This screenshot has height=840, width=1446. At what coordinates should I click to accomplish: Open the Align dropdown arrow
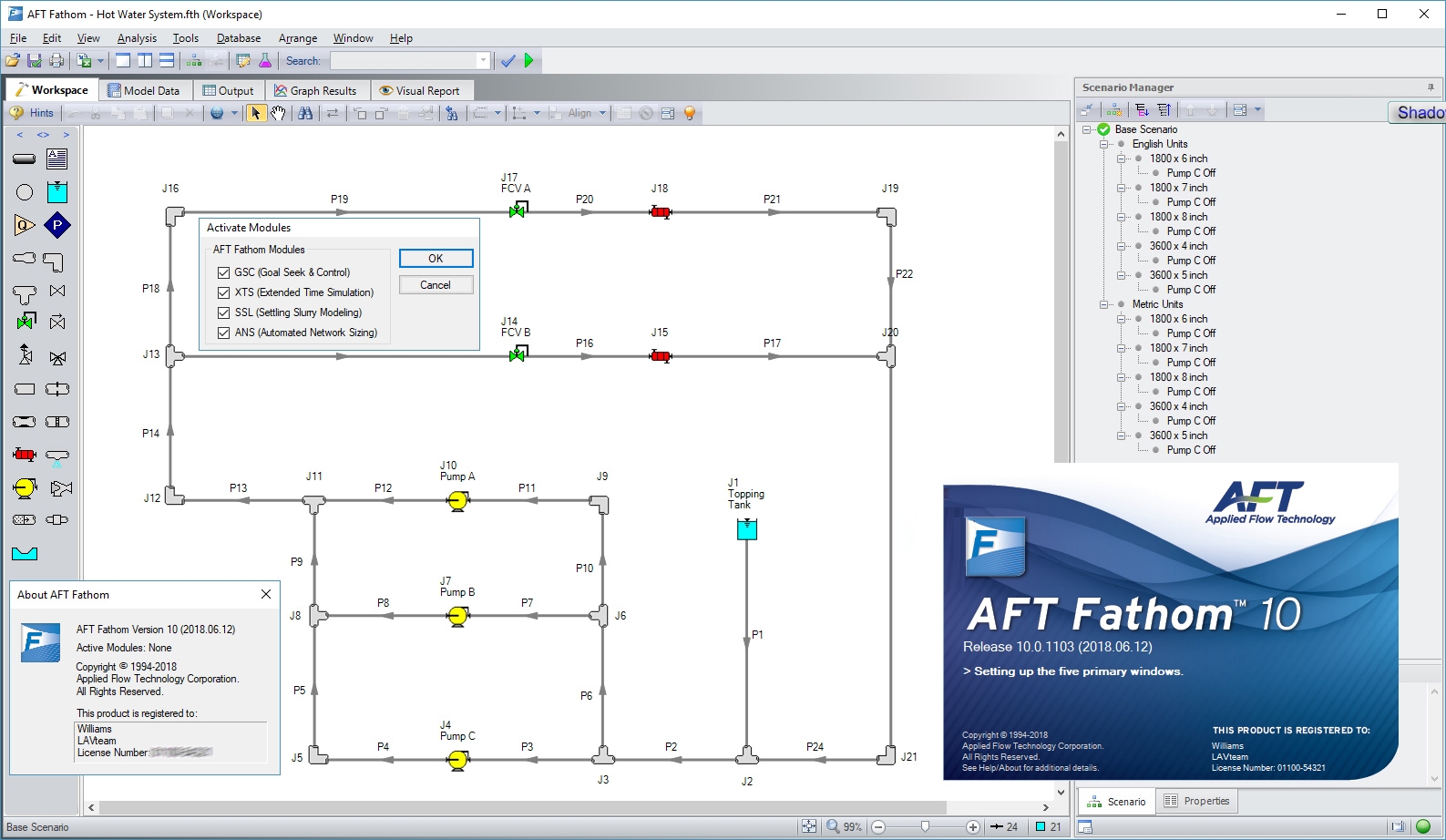pyautogui.click(x=602, y=113)
